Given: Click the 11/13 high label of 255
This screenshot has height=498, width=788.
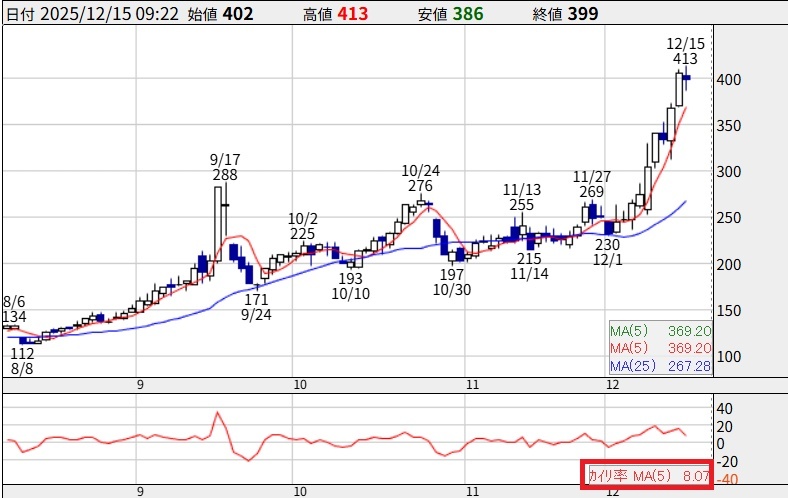Looking at the screenshot, I should 521,197.
